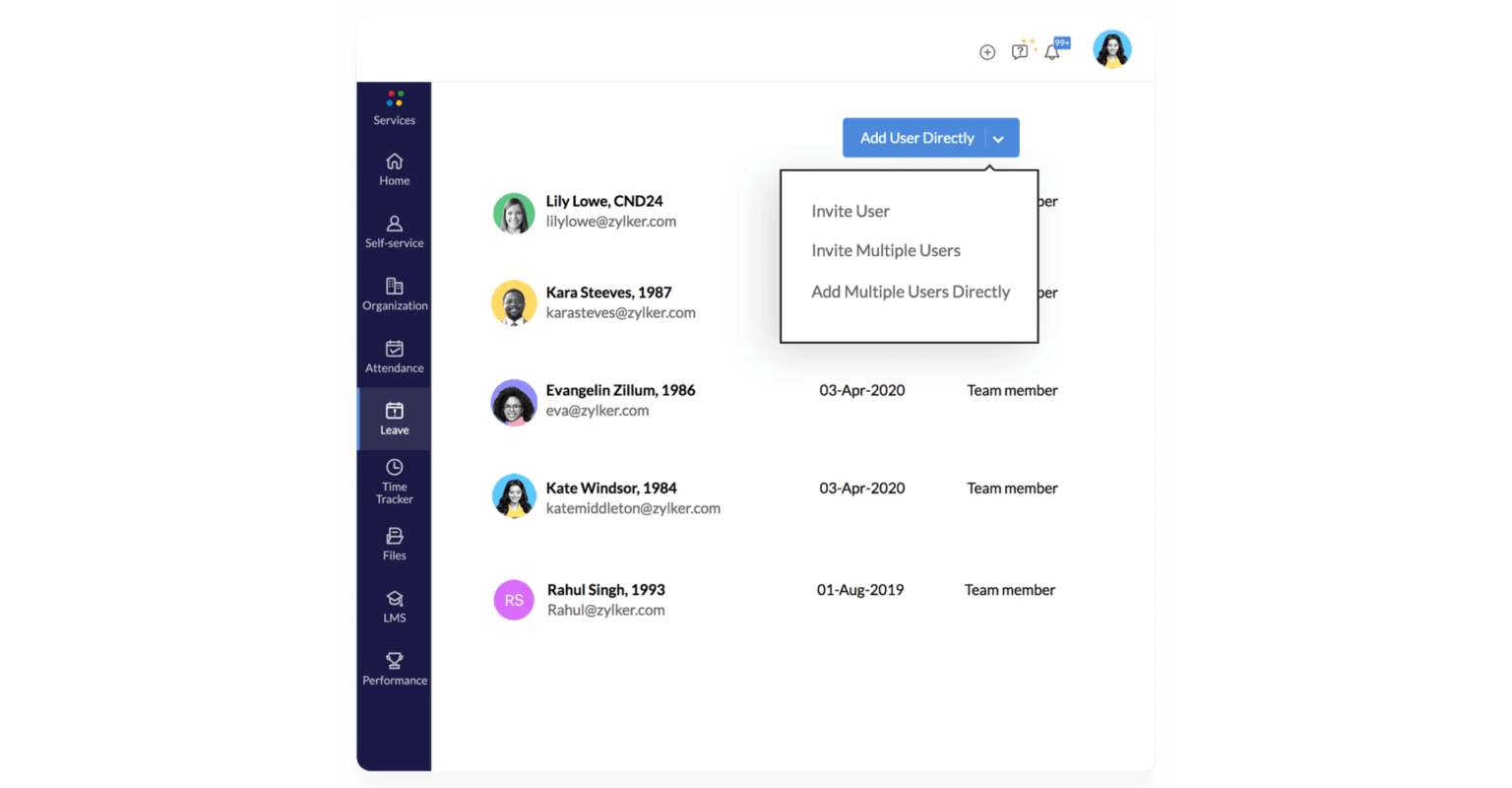The width and height of the screenshot is (1512, 788).
Task: Open the Self-service section icon
Action: [x=394, y=224]
